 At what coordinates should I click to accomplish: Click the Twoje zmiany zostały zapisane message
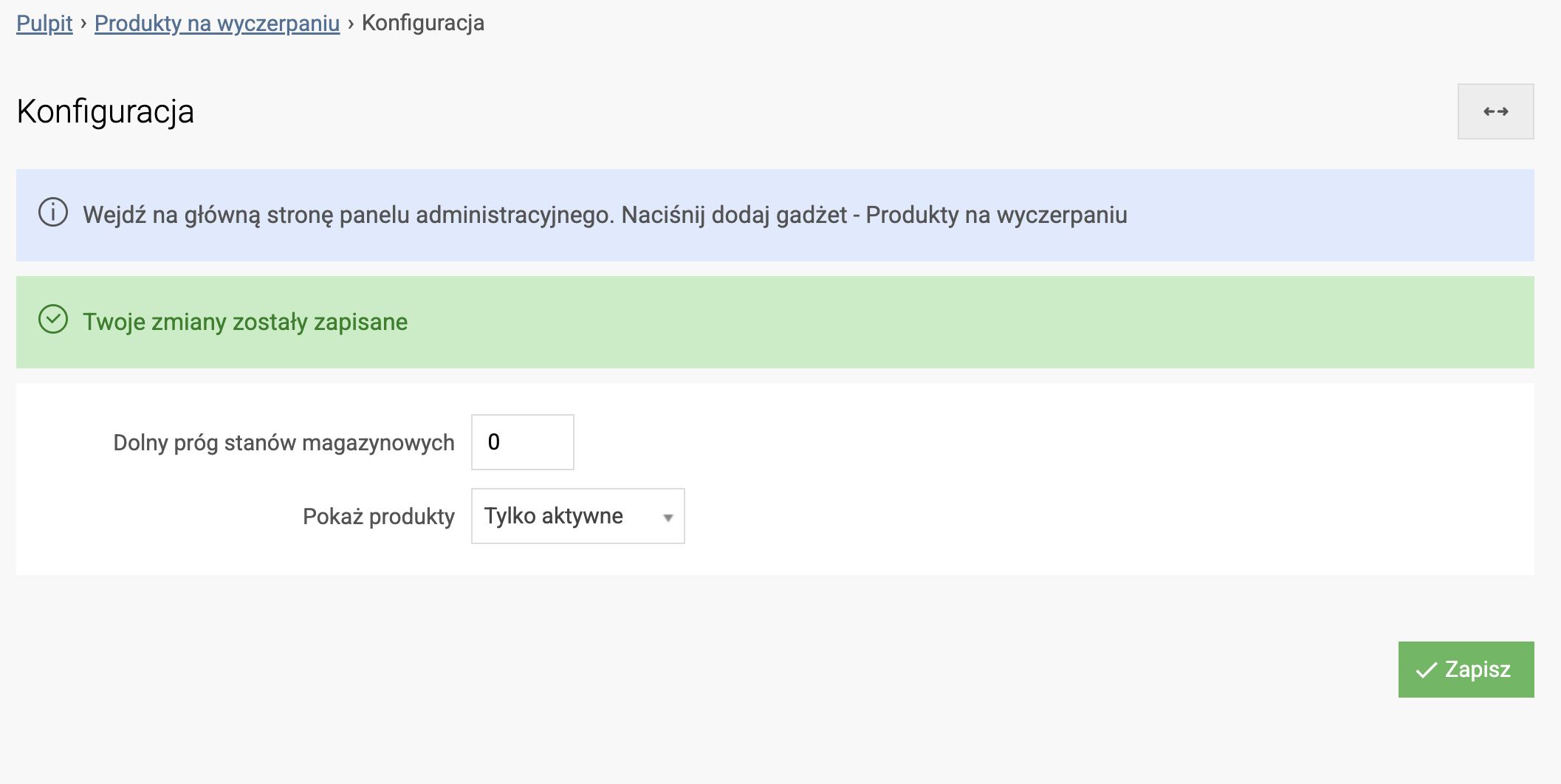pyautogui.click(x=245, y=322)
